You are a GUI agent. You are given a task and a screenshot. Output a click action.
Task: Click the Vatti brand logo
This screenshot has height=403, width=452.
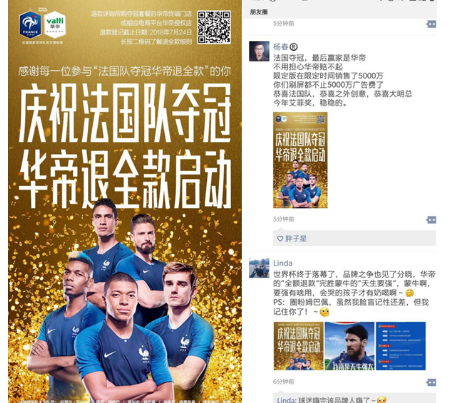pyautogui.click(x=55, y=25)
